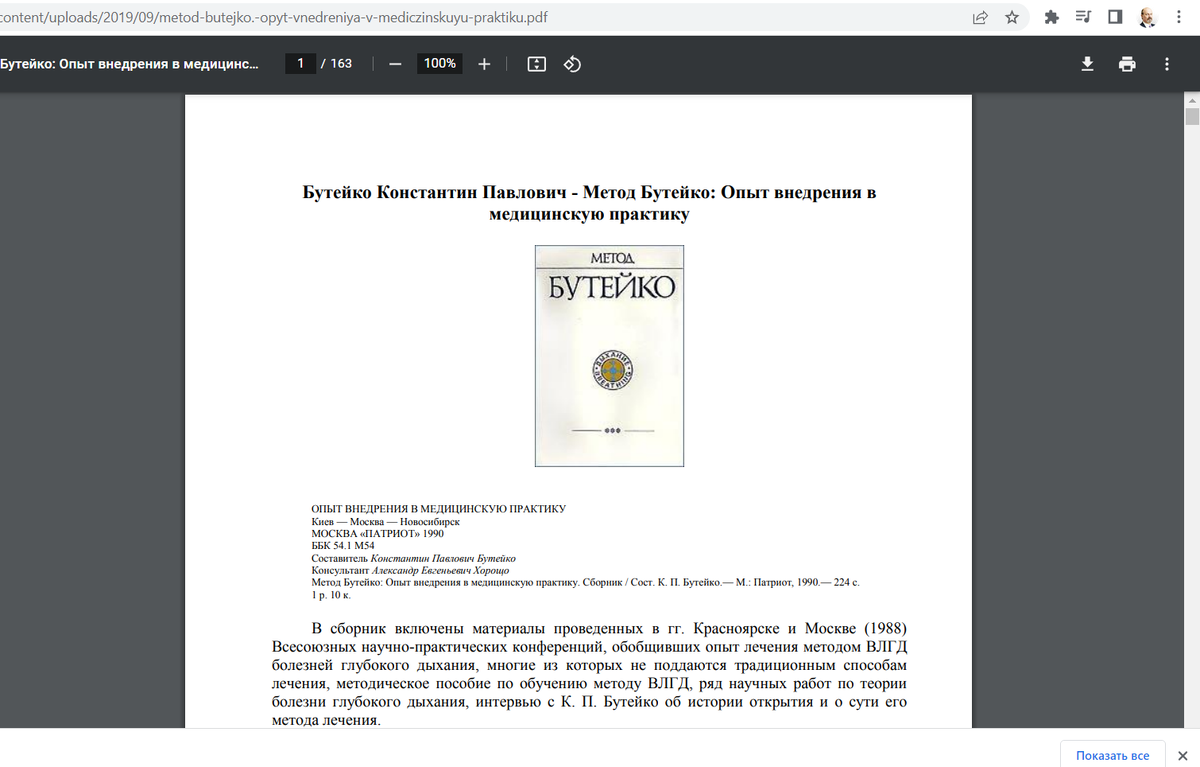Click the zoom level field showing 100%

coord(440,63)
